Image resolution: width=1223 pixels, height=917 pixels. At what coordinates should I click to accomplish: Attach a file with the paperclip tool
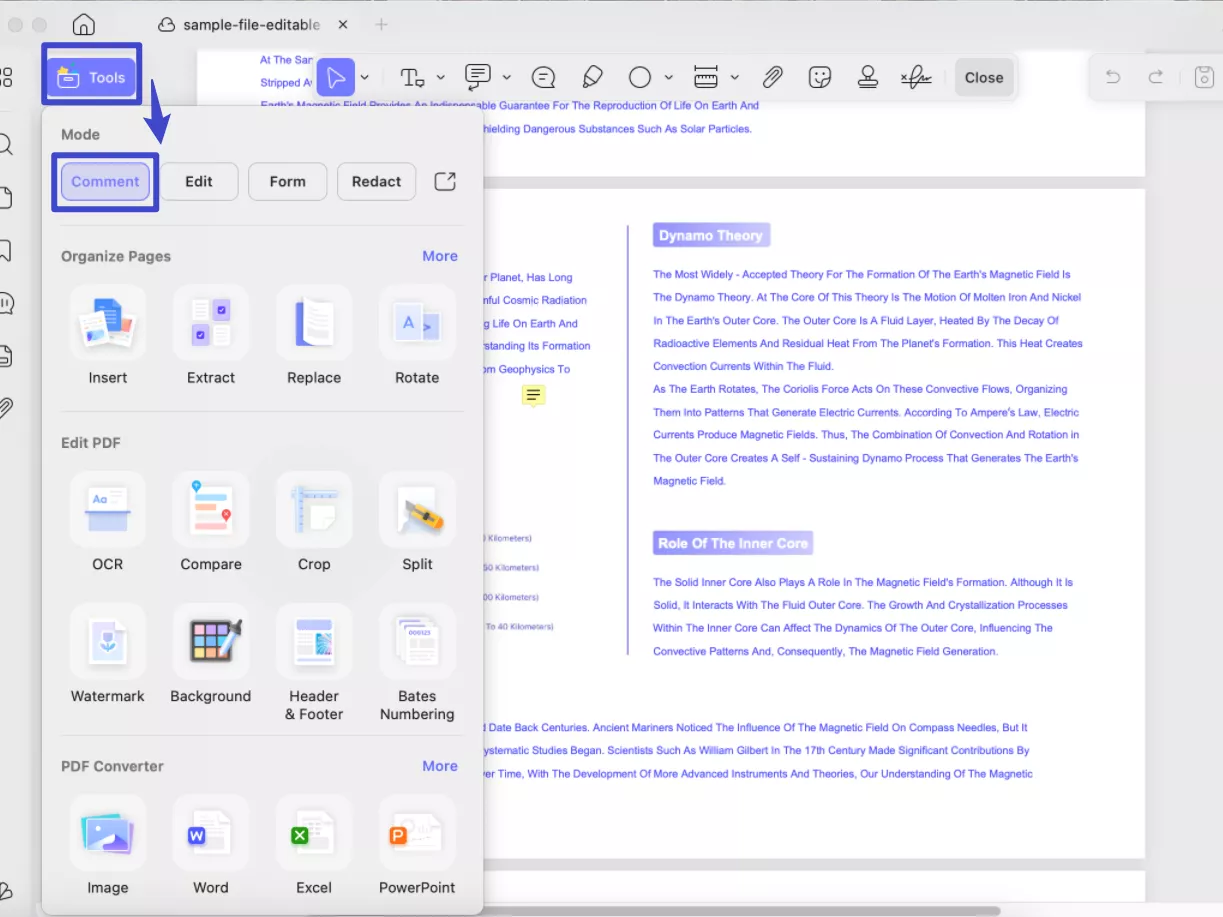click(x=772, y=76)
